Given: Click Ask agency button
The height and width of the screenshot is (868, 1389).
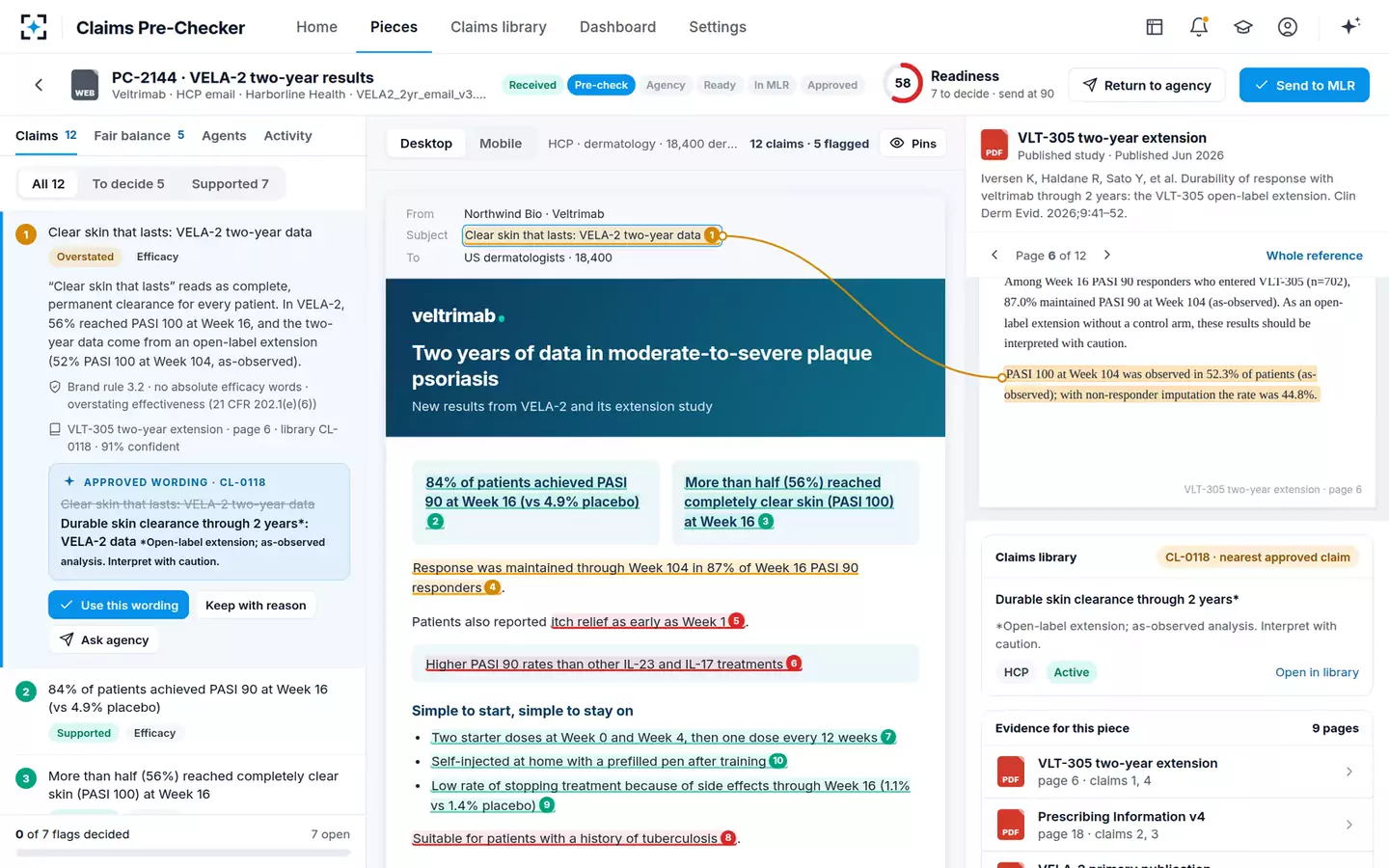Looking at the screenshot, I should (x=104, y=639).
